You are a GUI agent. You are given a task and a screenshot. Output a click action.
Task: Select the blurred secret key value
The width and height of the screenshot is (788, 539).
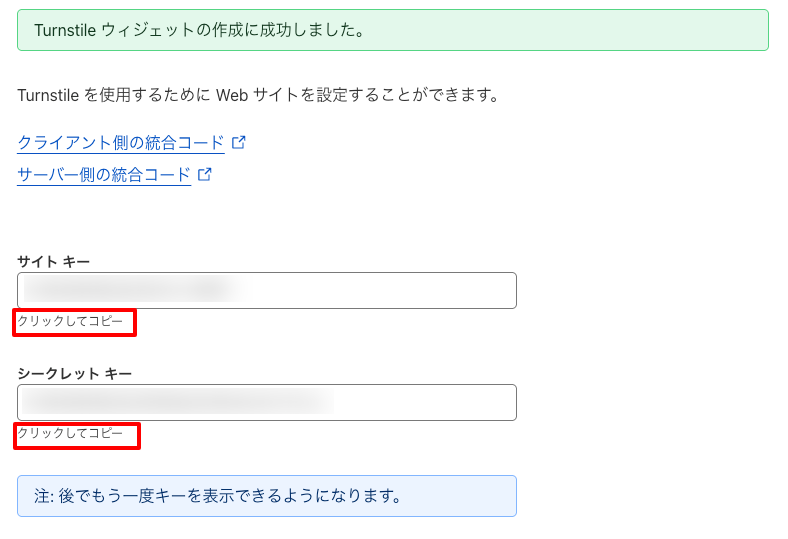click(175, 402)
